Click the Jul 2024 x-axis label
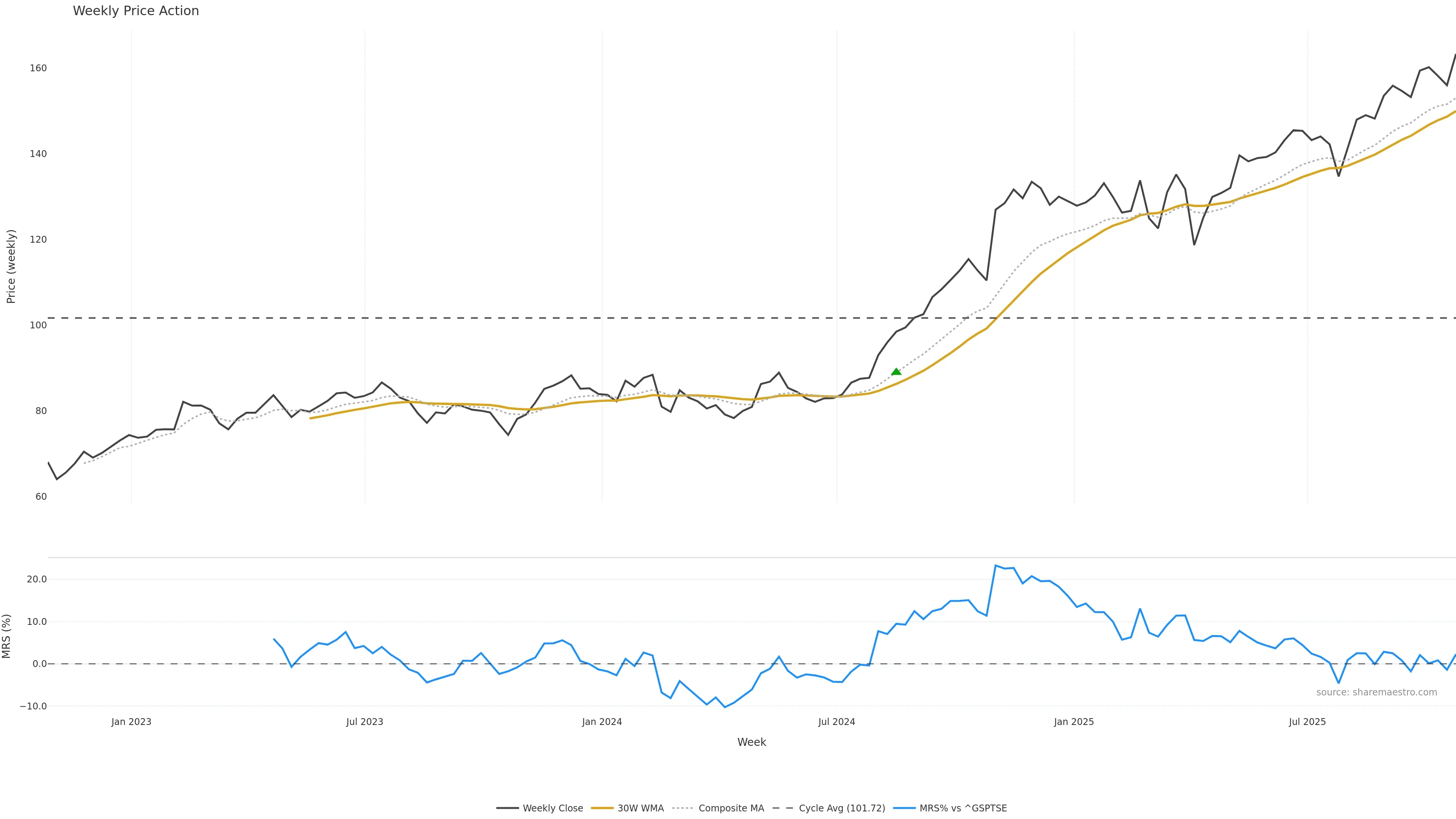Screen dimensions: 1456x819 836,722
